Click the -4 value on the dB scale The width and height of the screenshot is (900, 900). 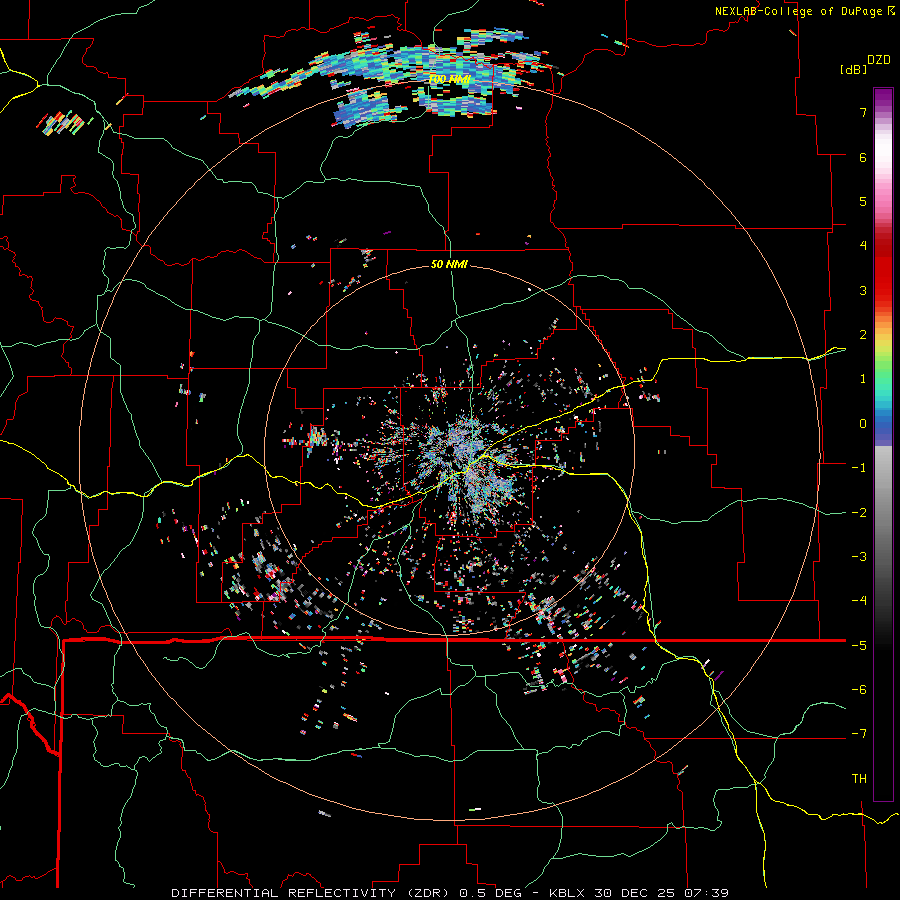859,601
